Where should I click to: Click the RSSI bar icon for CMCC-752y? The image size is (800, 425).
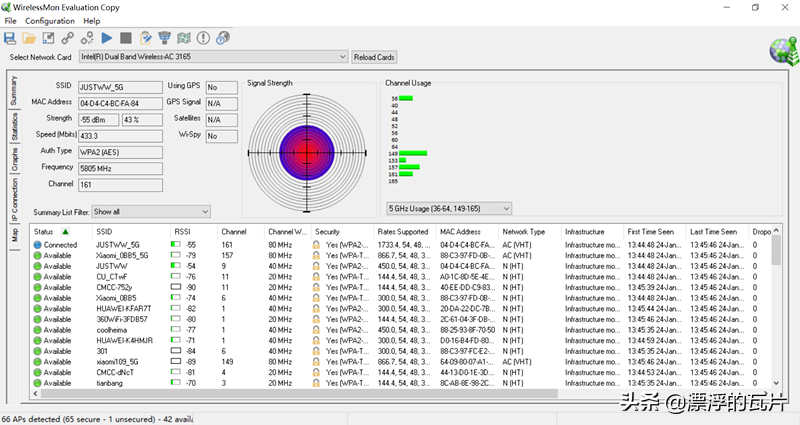coord(176,287)
